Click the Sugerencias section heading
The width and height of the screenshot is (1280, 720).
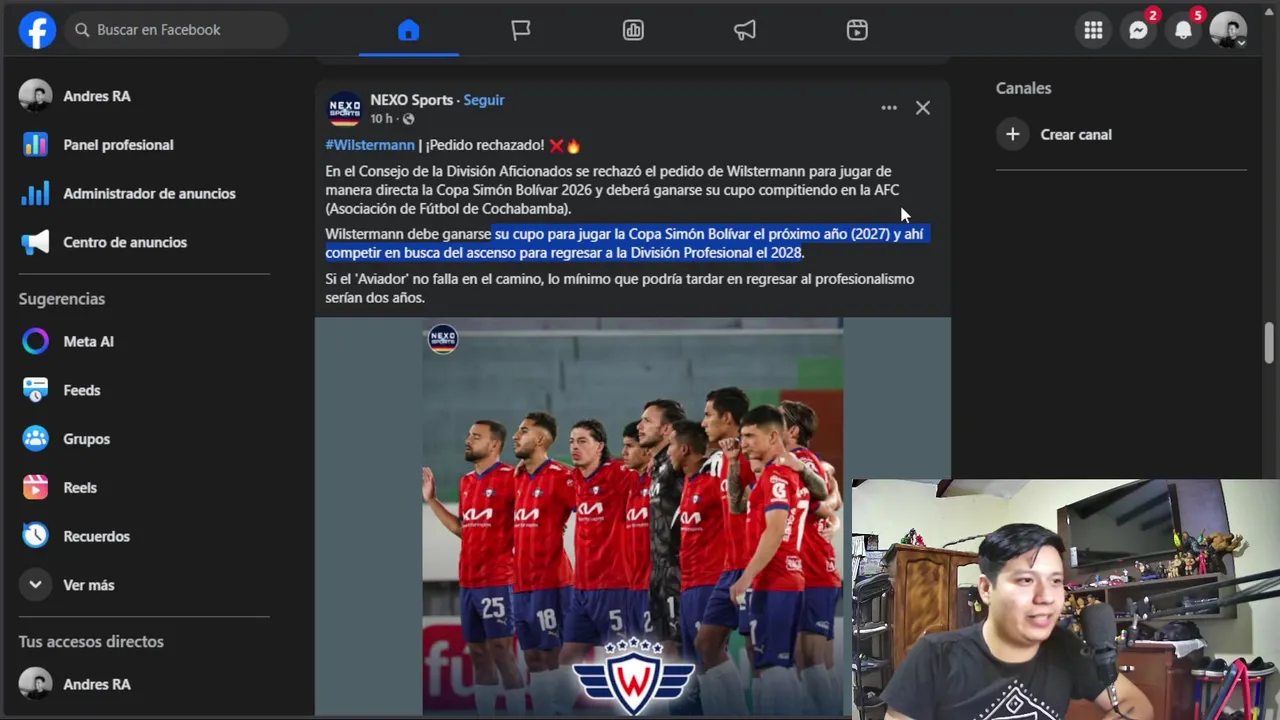point(62,299)
